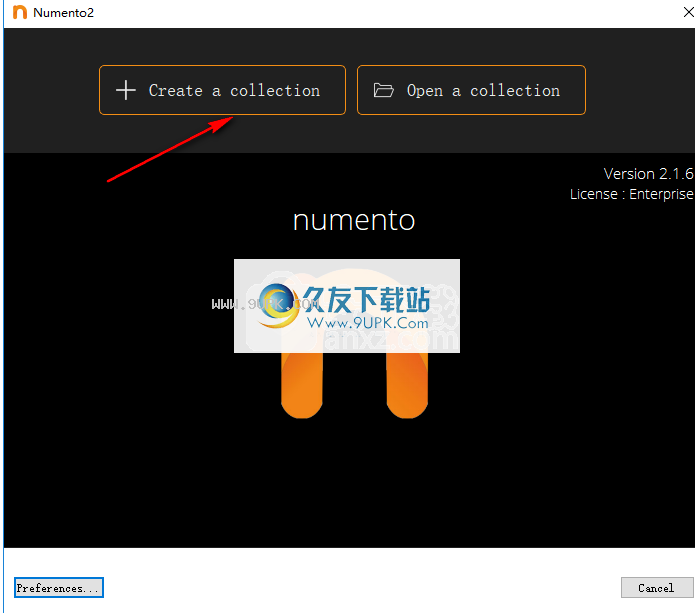Open the Preferences dialog
Screen dimensions: 695x613
click(59, 587)
